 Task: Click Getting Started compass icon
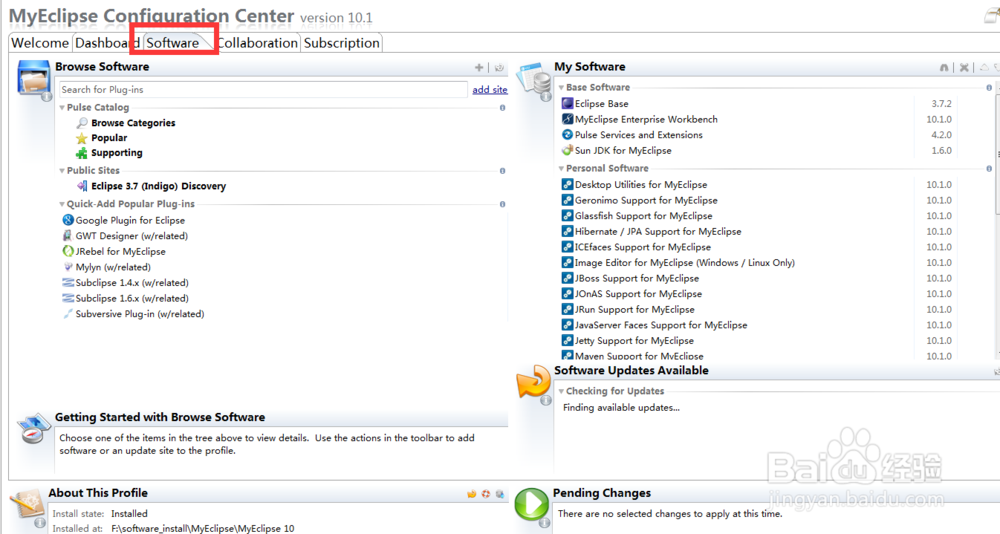click(x=34, y=429)
